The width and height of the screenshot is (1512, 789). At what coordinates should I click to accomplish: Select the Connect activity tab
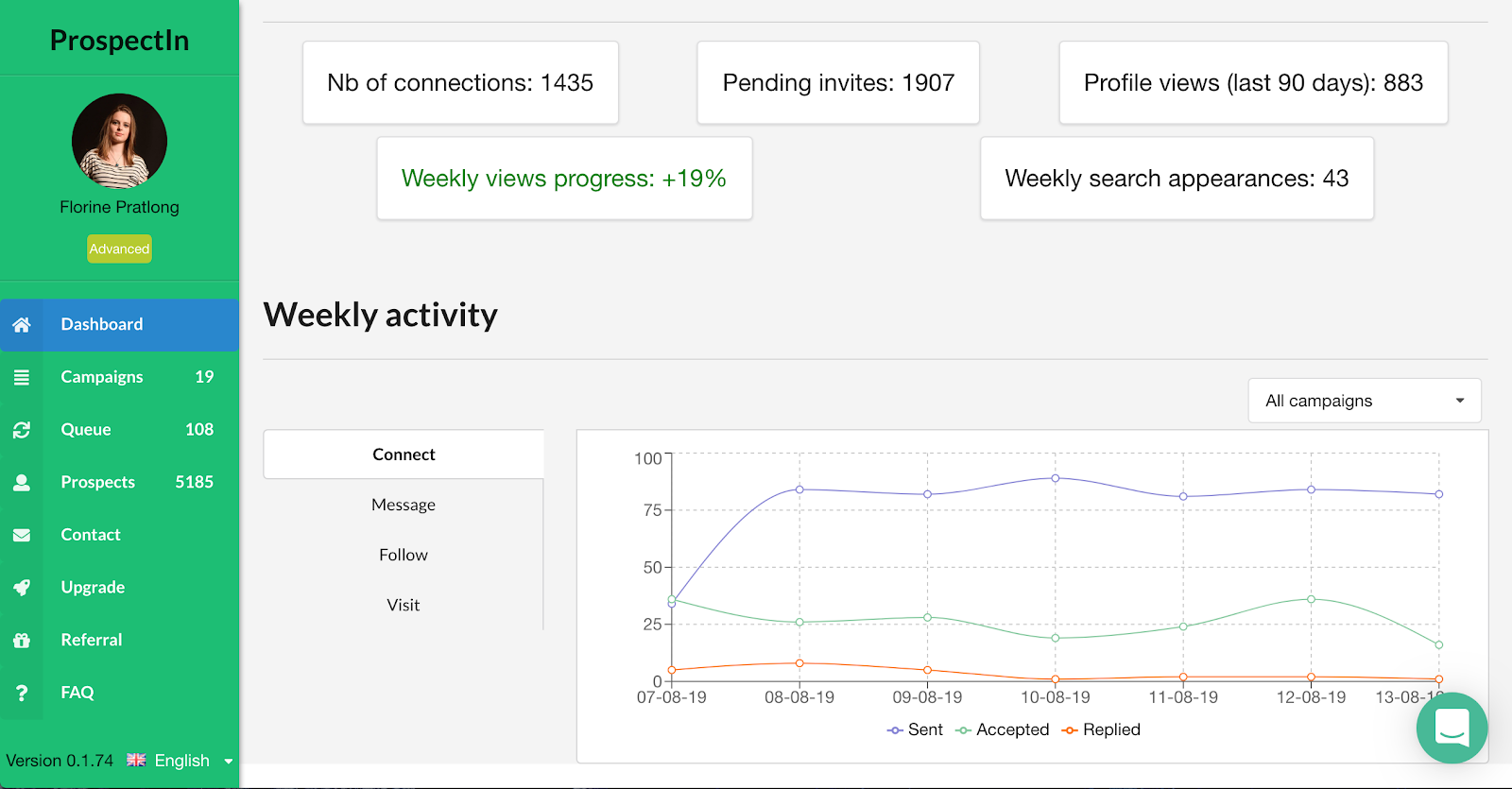[404, 455]
